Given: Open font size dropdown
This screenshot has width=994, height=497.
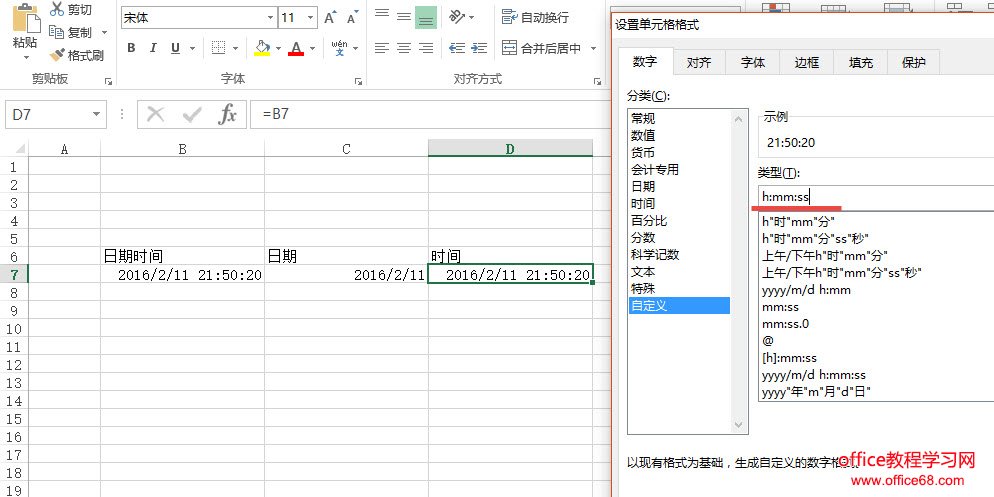Looking at the screenshot, I should pyautogui.click(x=311, y=18).
